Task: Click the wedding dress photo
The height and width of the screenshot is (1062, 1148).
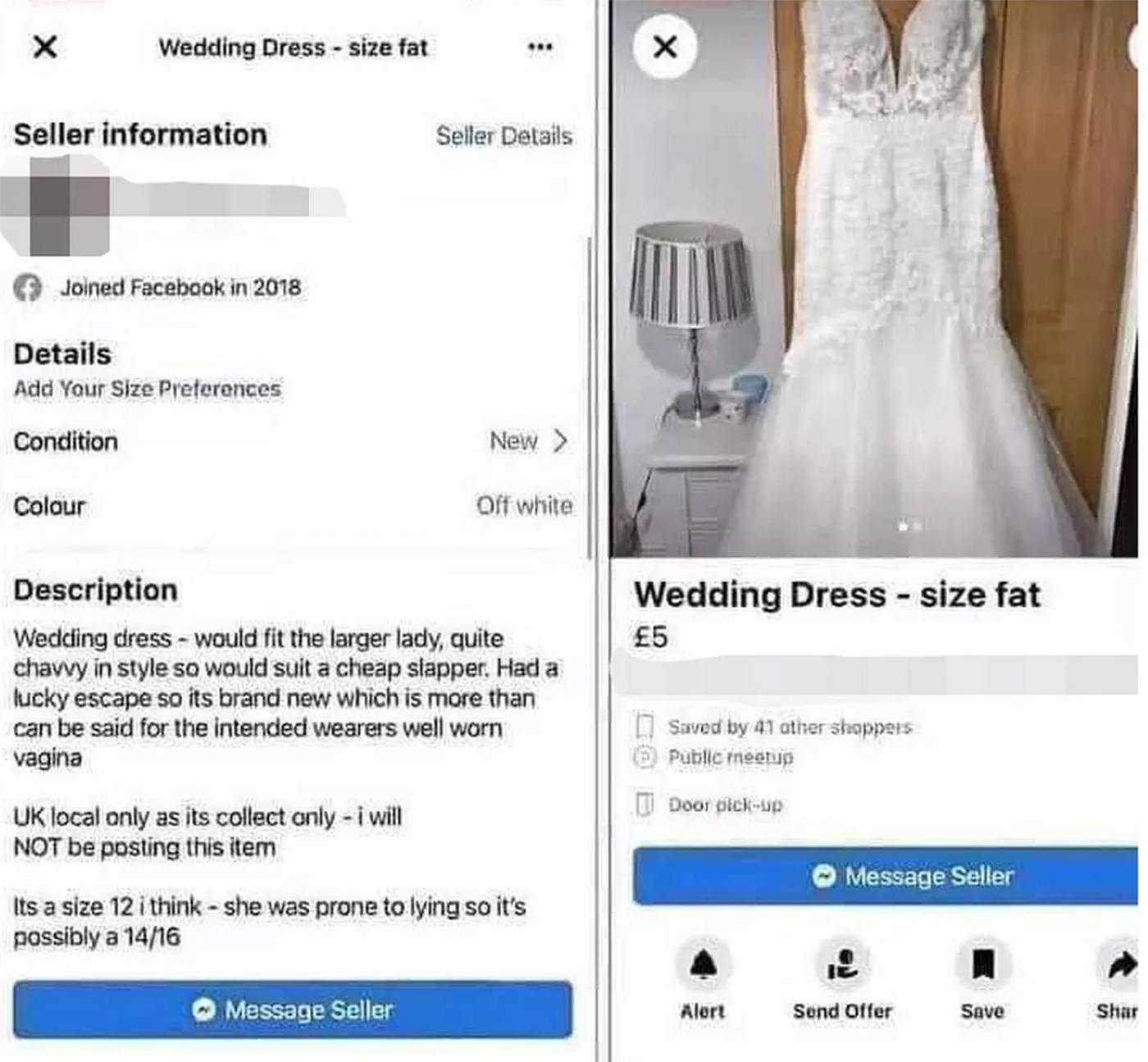Action: (874, 279)
